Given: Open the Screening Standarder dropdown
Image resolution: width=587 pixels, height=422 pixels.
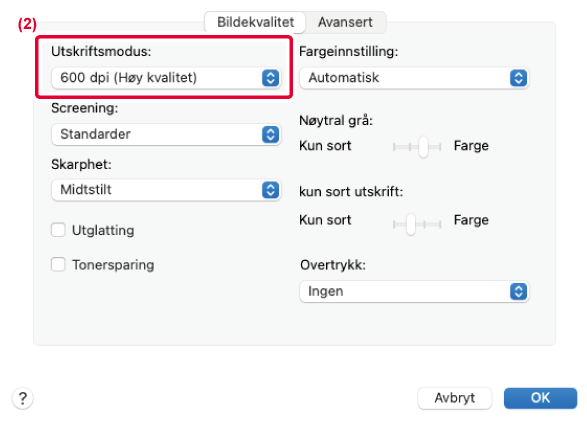Looking at the screenshot, I should point(166,134).
